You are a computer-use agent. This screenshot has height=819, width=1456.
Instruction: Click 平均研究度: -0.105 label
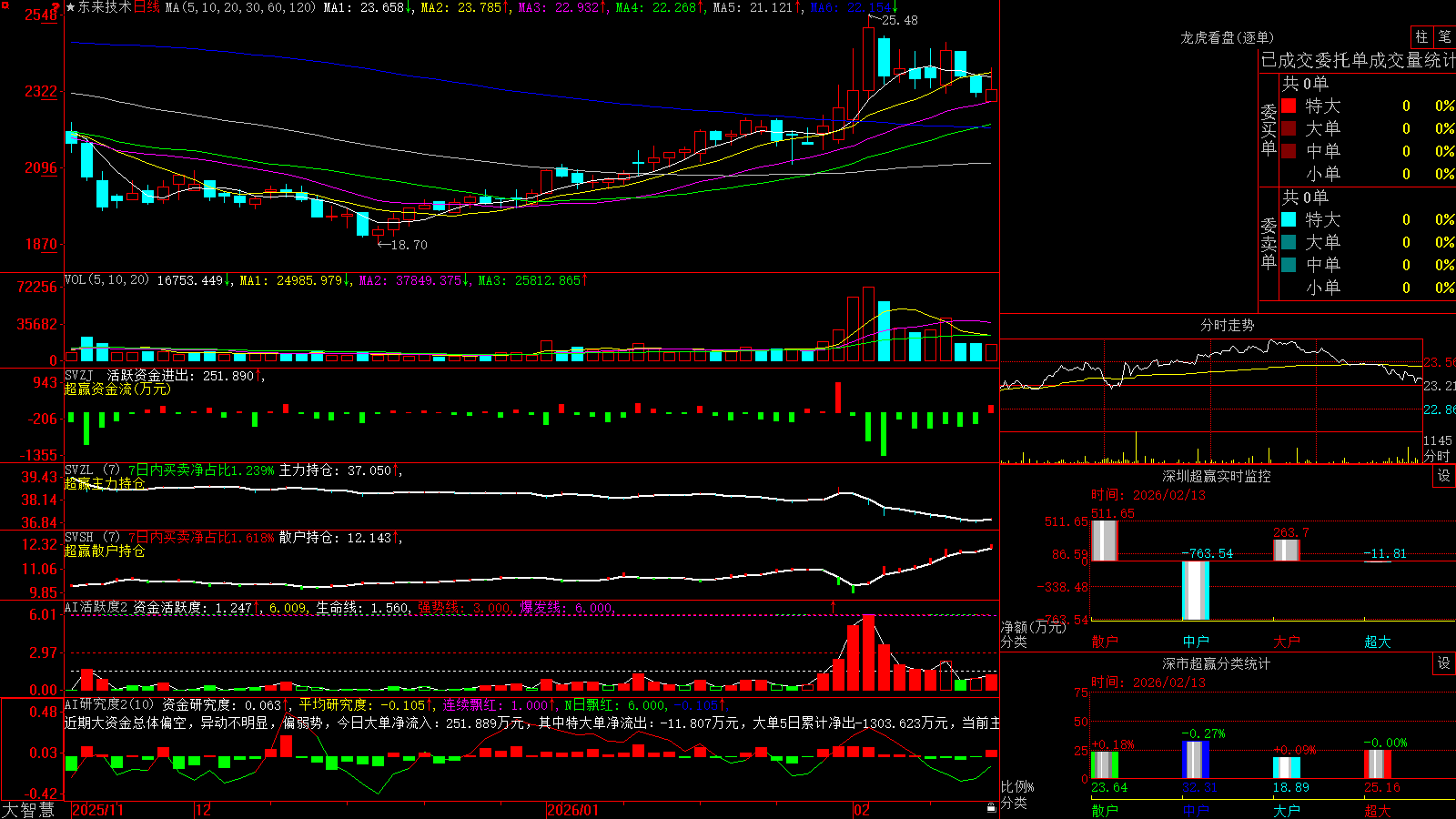363,704
